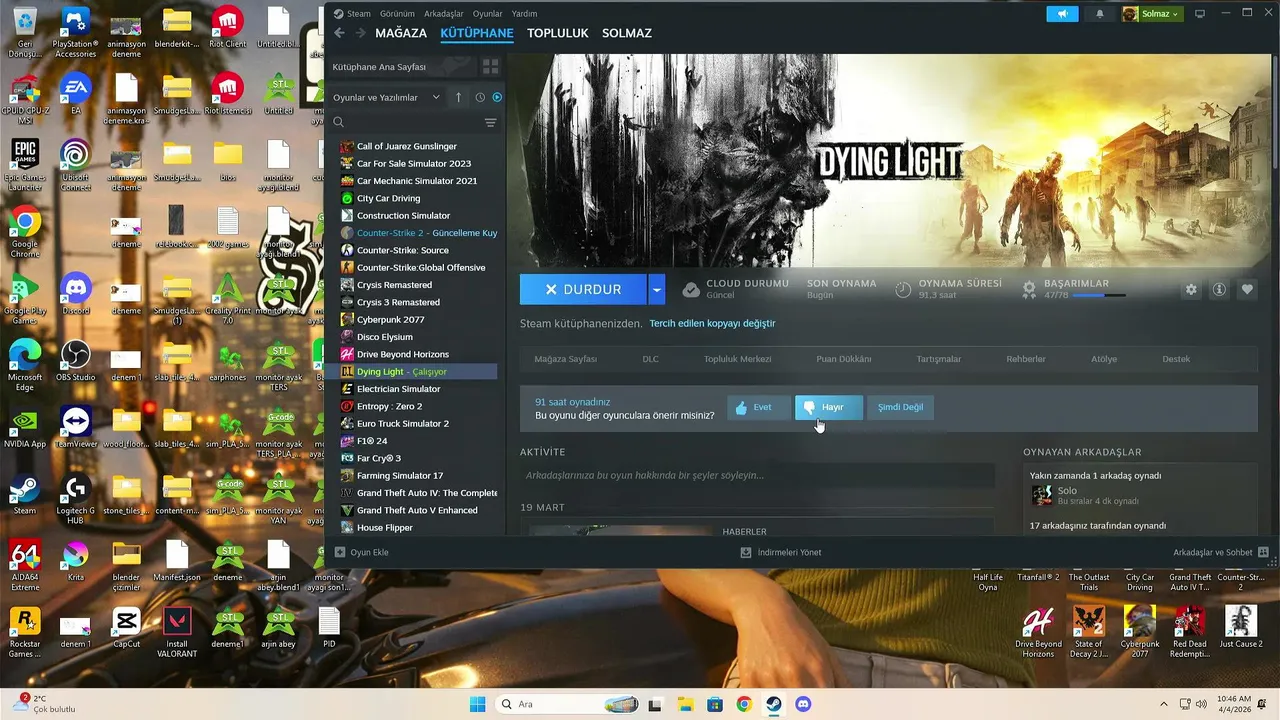Go back with the Steam back arrow
Image resolution: width=1280 pixels, height=720 pixels.
(339, 33)
